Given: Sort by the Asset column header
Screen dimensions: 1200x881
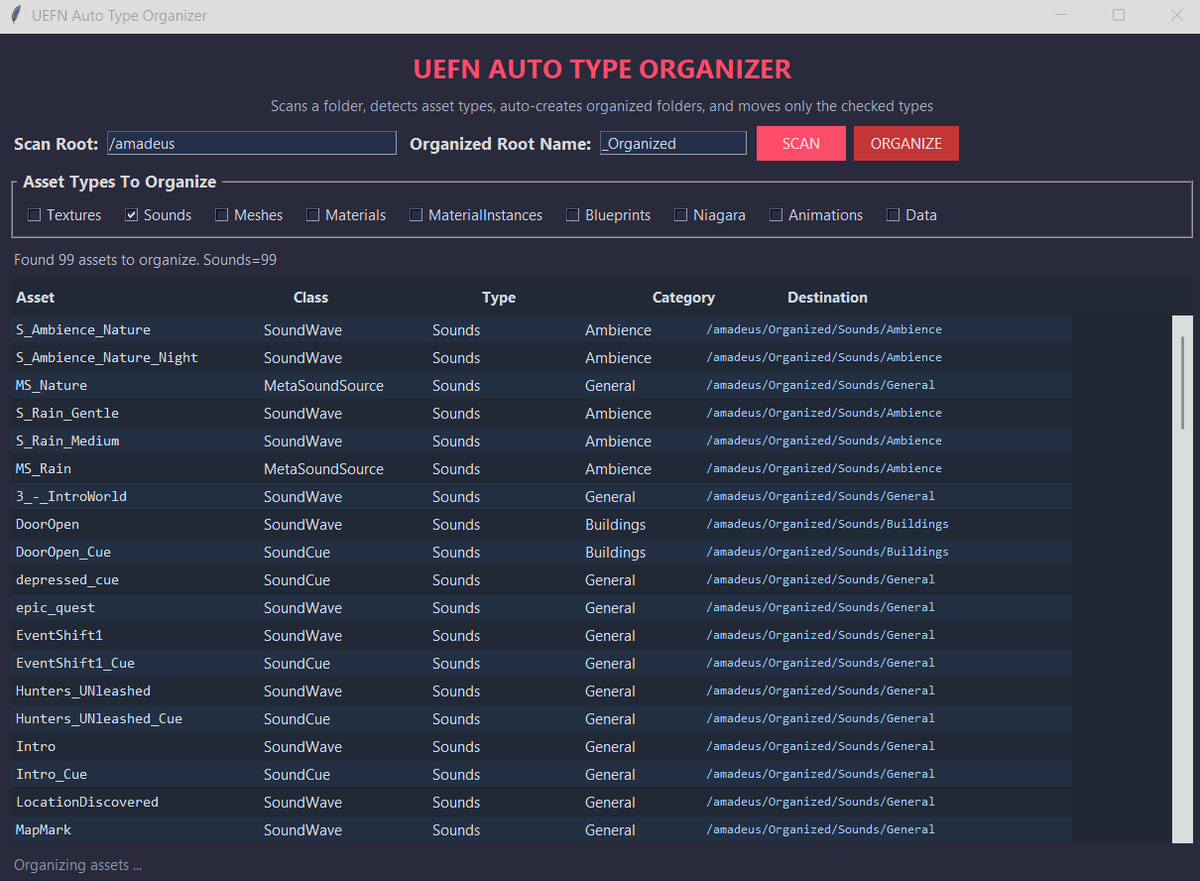Looking at the screenshot, I should 35,297.
